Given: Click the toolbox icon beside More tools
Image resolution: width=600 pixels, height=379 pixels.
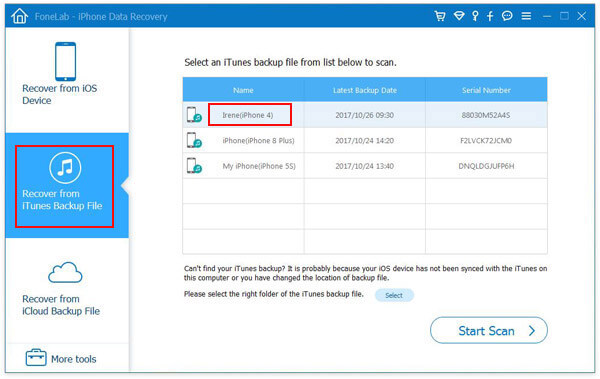Looking at the screenshot, I should (36, 358).
